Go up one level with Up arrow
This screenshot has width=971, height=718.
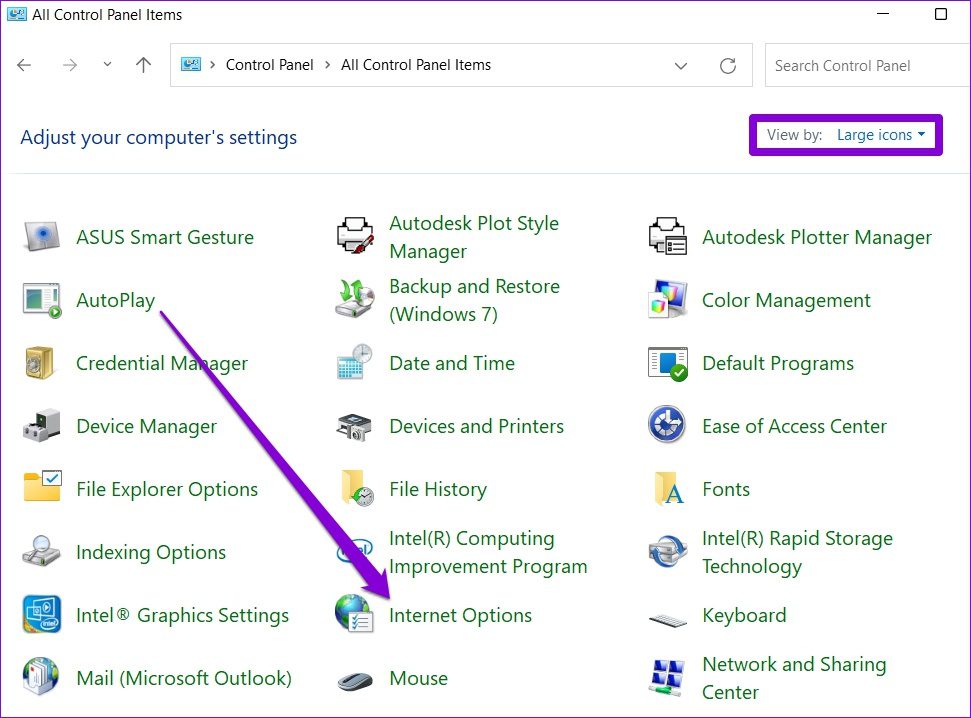click(x=143, y=65)
